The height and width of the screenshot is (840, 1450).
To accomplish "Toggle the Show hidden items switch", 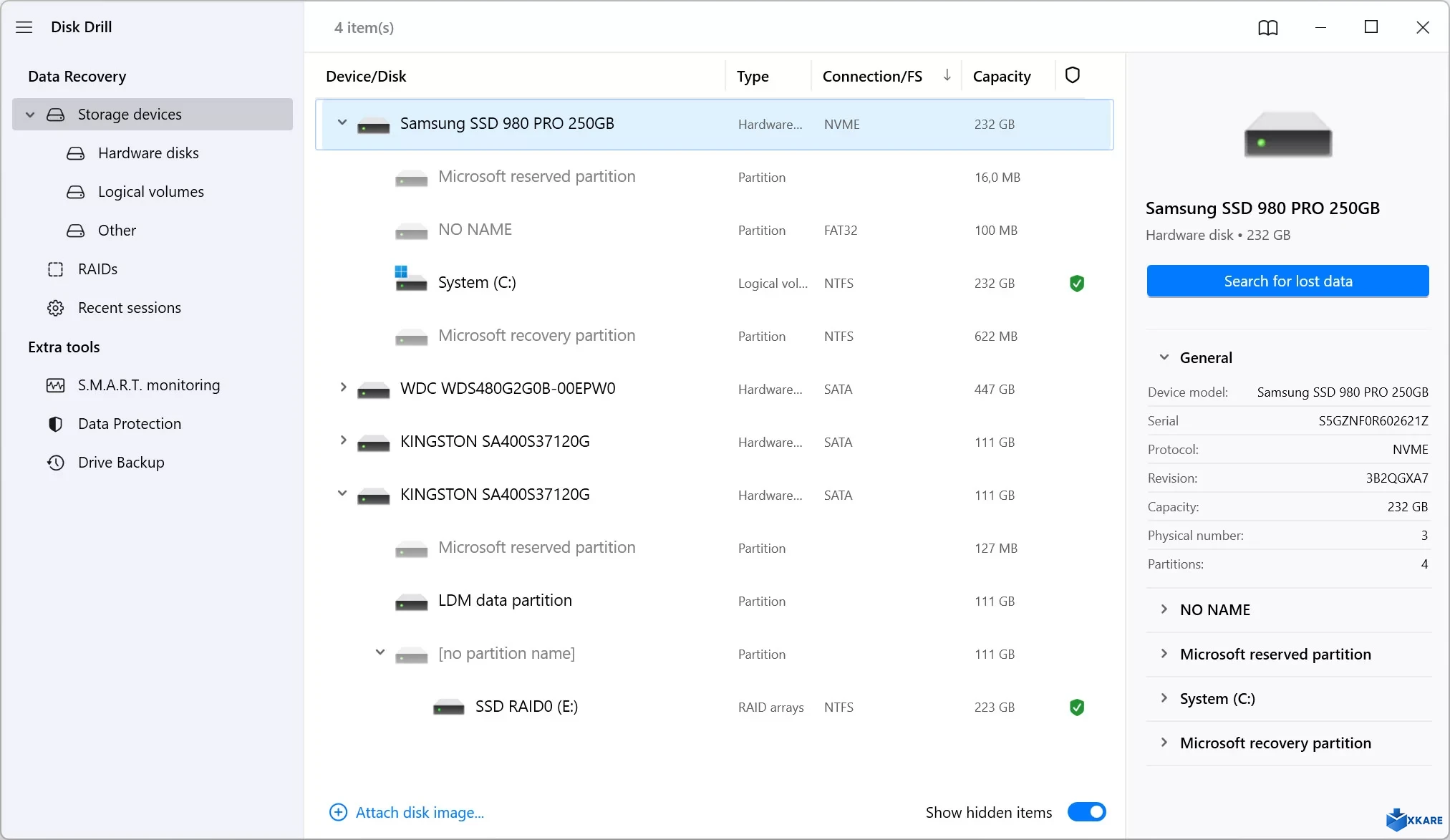I will point(1087,812).
